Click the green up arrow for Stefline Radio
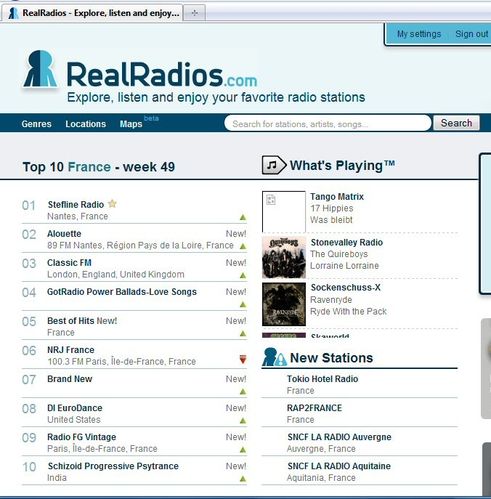The height and width of the screenshot is (499, 491). [243, 217]
